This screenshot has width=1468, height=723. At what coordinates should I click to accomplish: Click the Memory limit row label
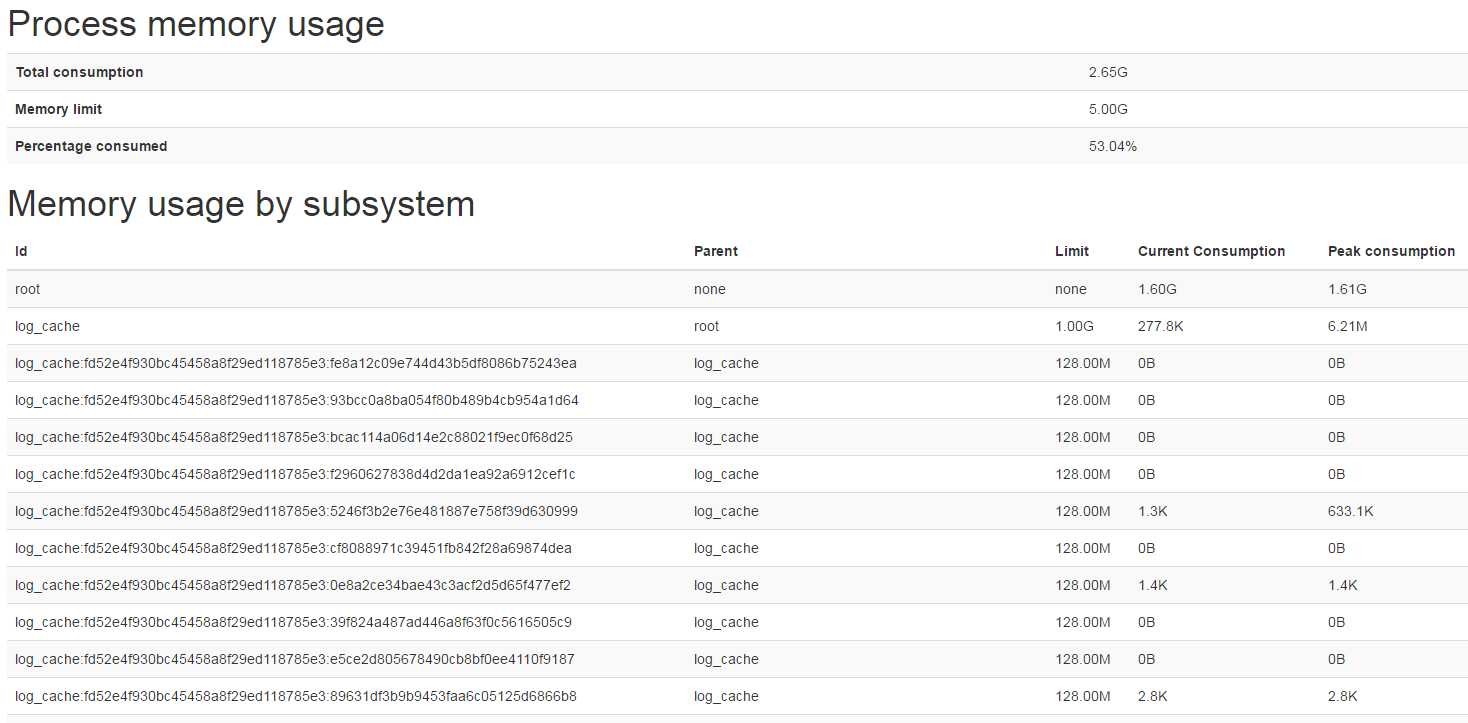tap(58, 109)
